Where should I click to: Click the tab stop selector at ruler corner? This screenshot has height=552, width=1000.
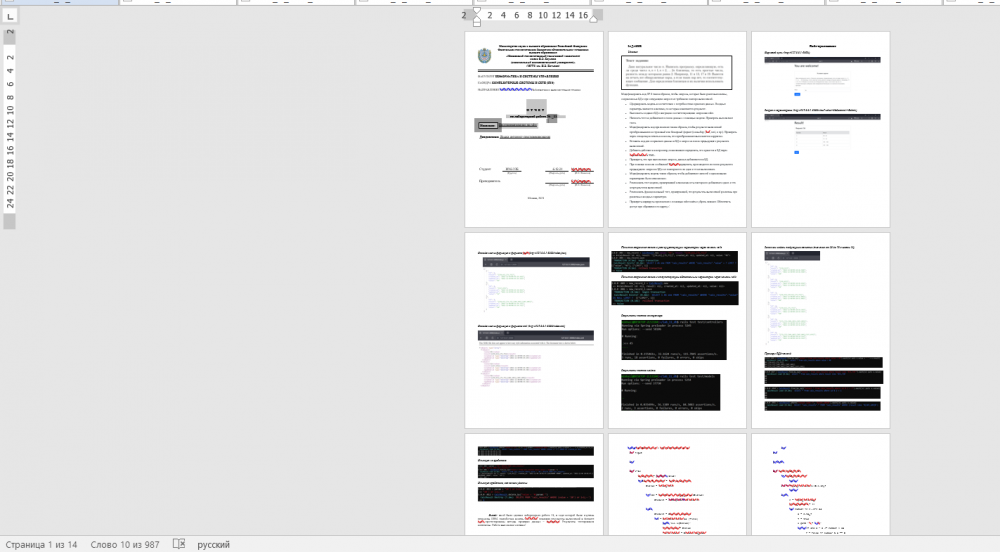(10, 15)
